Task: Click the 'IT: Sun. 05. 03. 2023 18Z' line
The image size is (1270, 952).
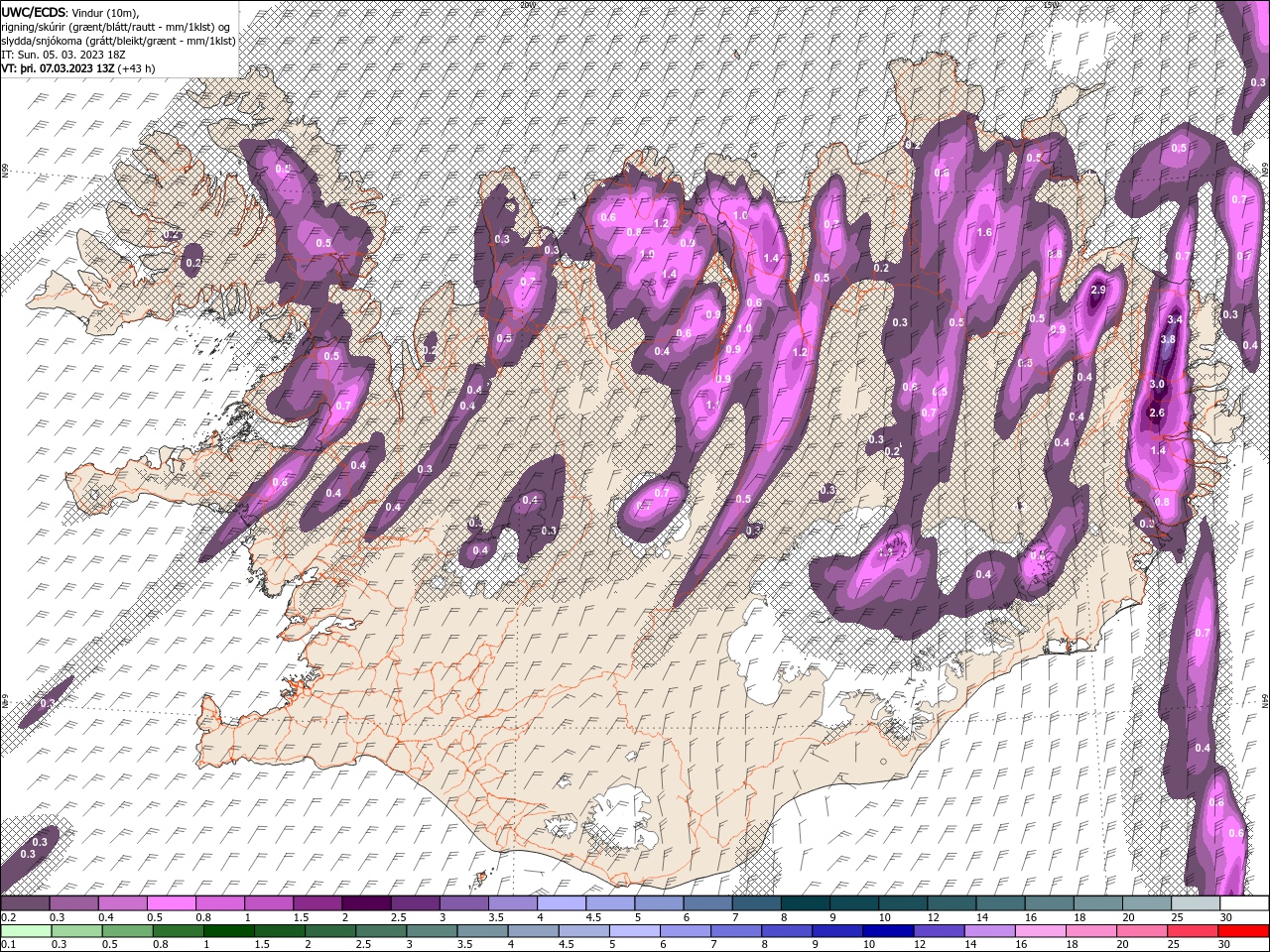Action: click(x=63, y=55)
